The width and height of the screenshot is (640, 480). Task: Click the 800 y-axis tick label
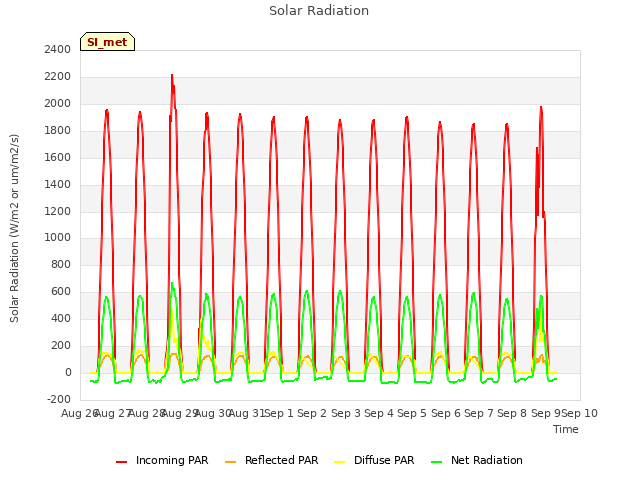point(61,264)
